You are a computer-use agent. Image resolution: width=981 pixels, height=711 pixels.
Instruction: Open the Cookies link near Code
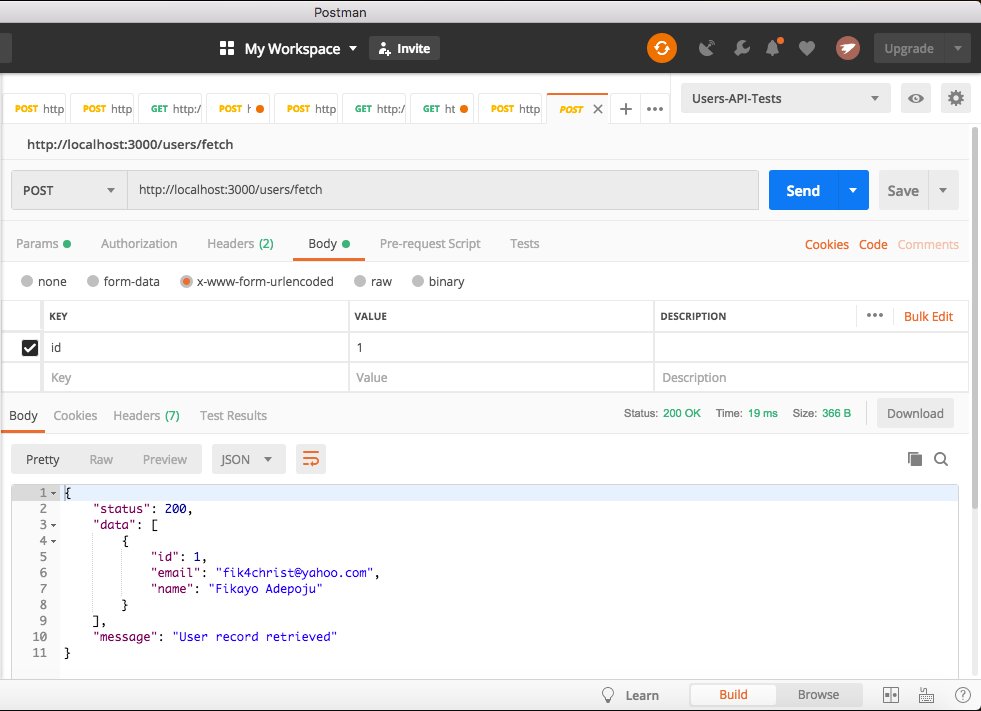coord(826,244)
